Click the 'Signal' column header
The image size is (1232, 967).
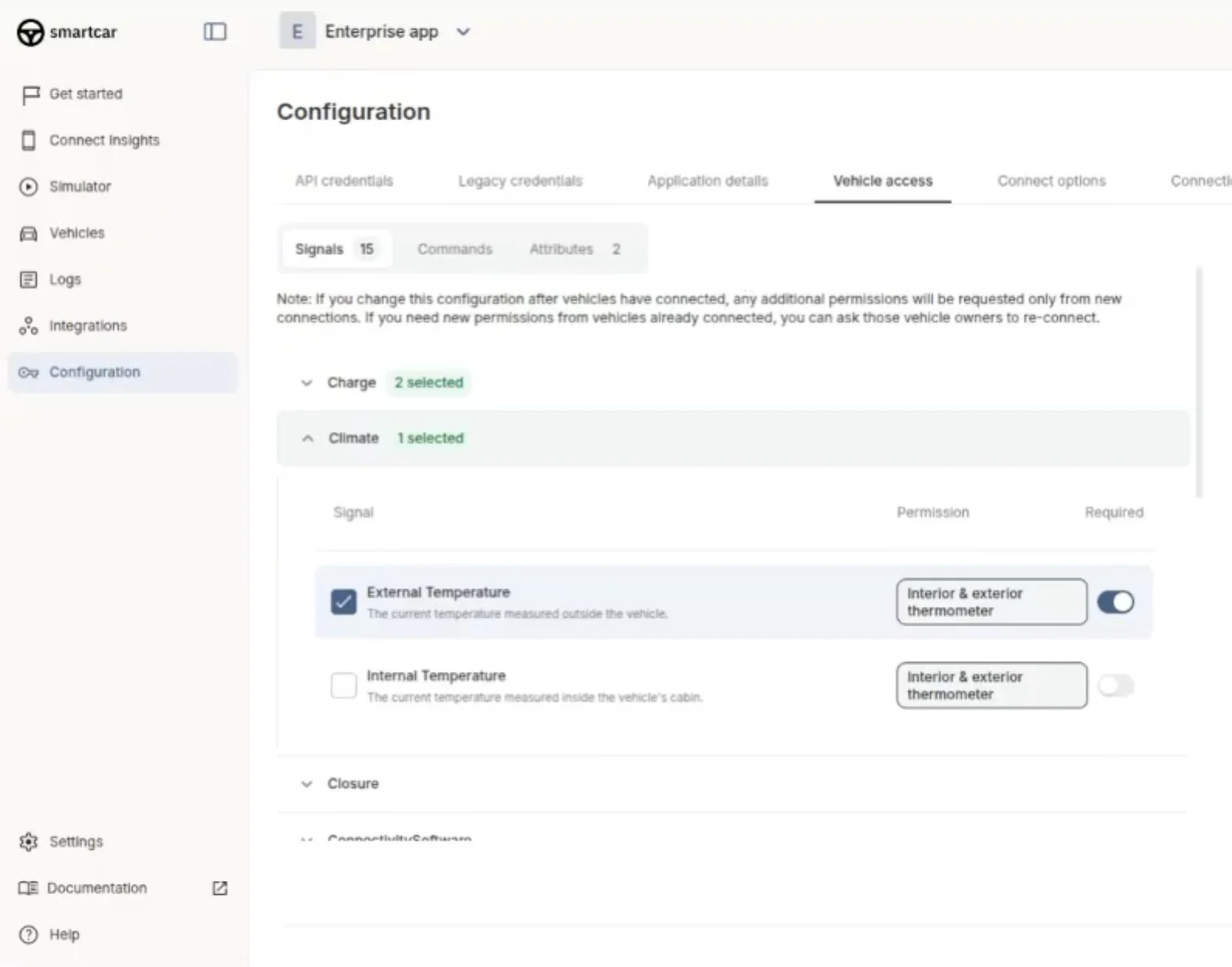pos(353,512)
